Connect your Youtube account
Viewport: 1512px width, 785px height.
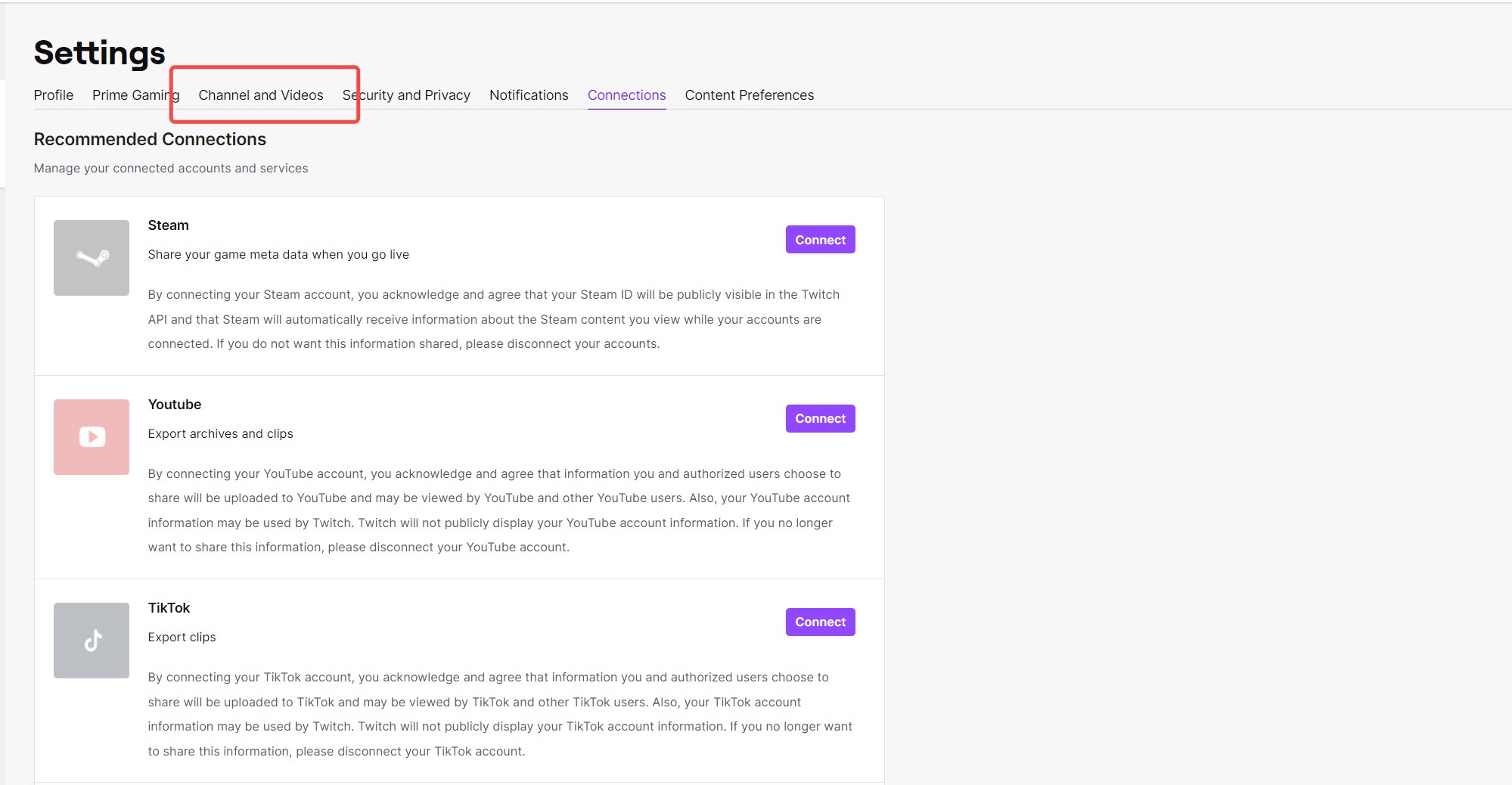[x=820, y=418]
